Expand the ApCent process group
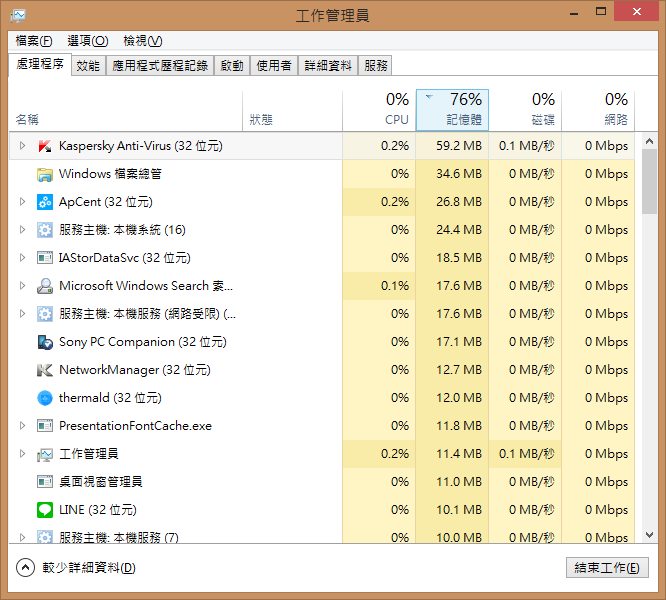 pyautogui.click(x=23, y=202)
